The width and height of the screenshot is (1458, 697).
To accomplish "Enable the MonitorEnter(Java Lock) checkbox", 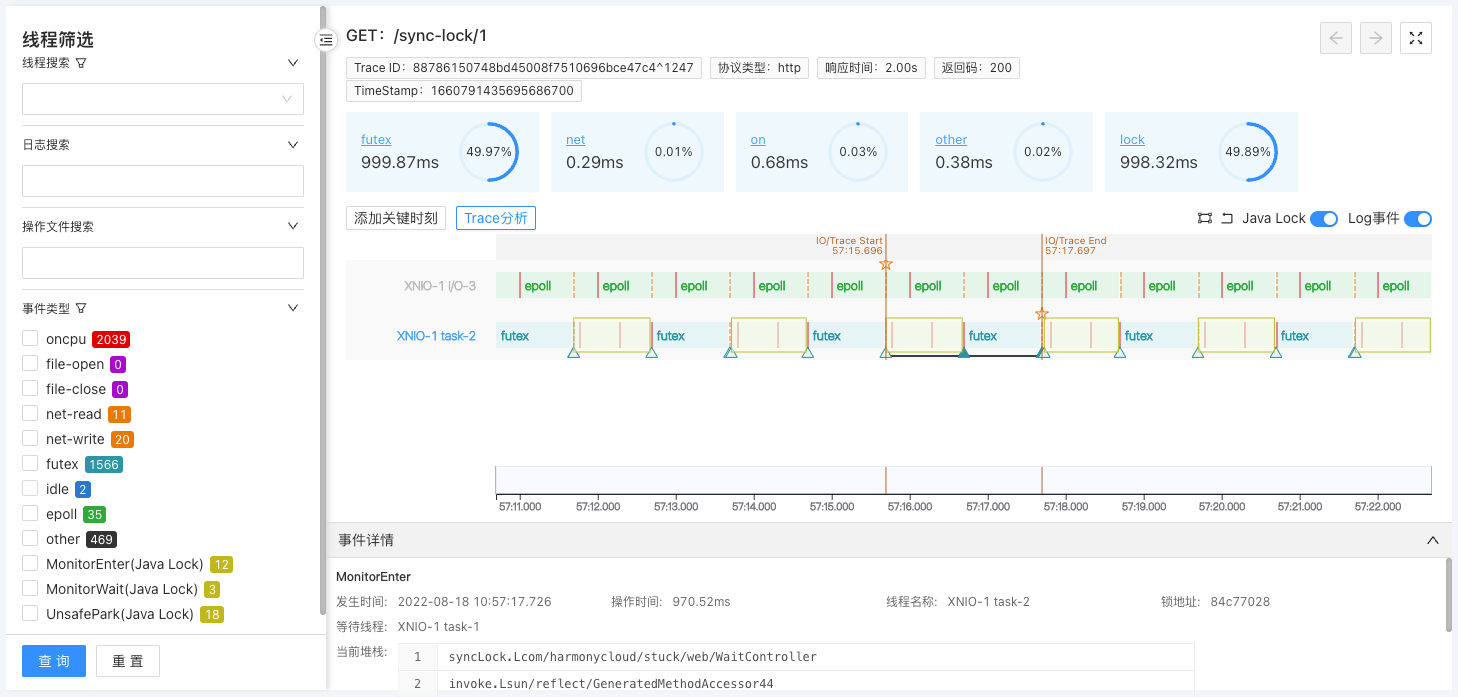I will (x=30, y=564).
